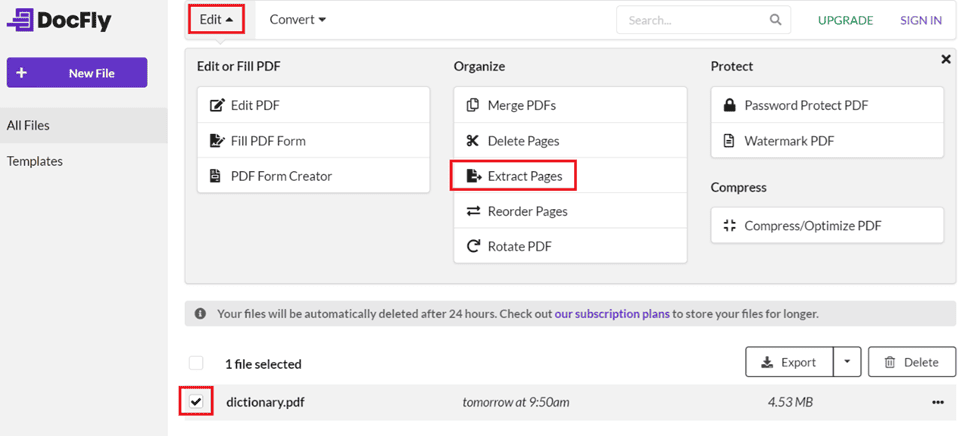Click the Extract Pages icon
This screenshot has width=964, height=436.
[474, 176]
